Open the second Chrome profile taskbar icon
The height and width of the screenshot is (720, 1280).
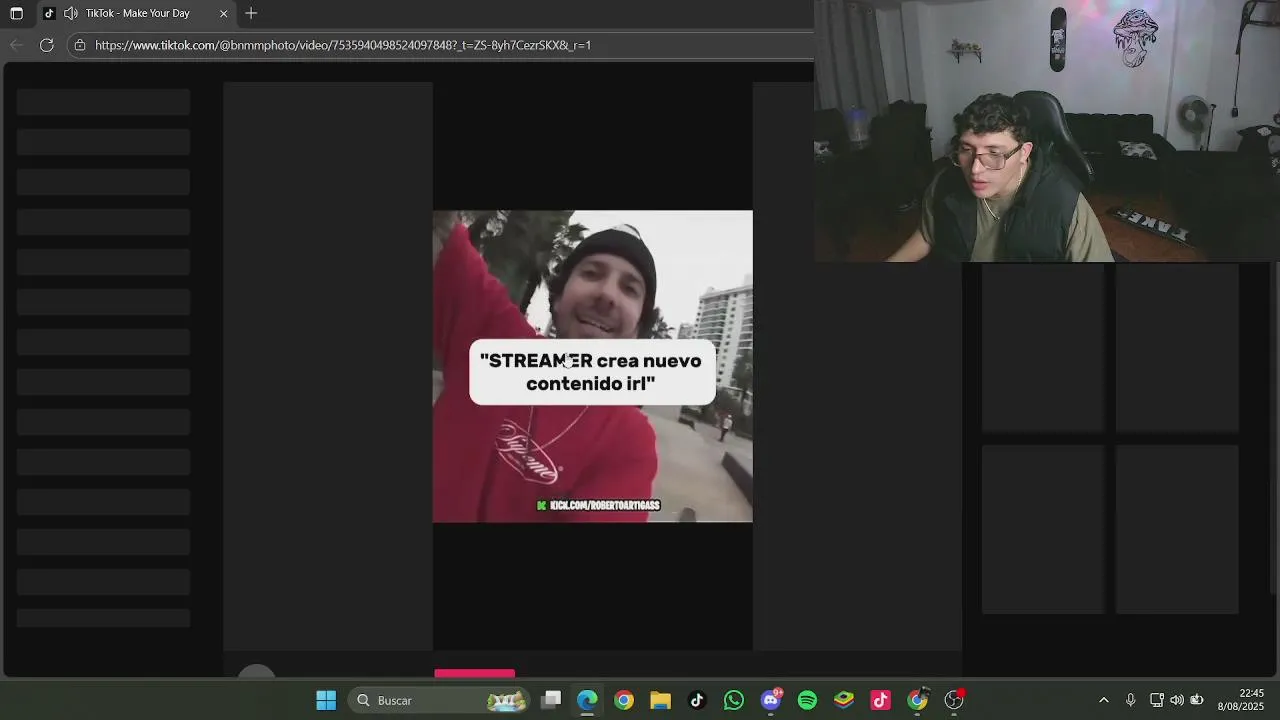[x=918, y=700]
